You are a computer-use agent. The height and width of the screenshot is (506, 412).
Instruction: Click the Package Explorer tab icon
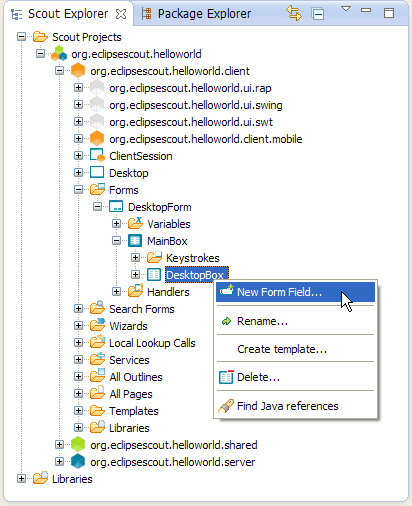click(146, 14)
